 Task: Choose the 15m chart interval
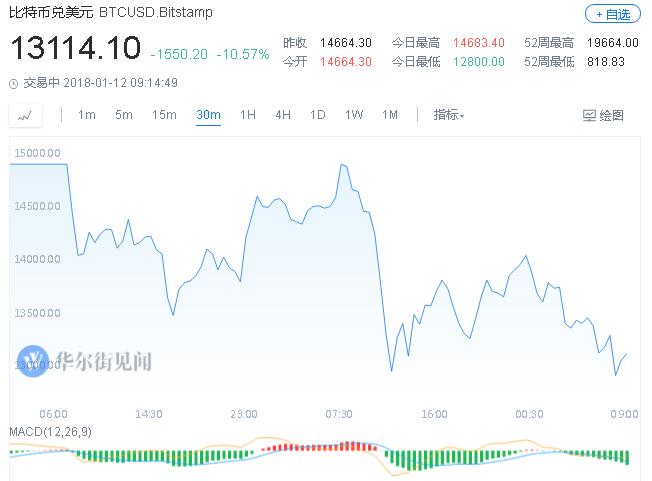[x=164, y=115]
